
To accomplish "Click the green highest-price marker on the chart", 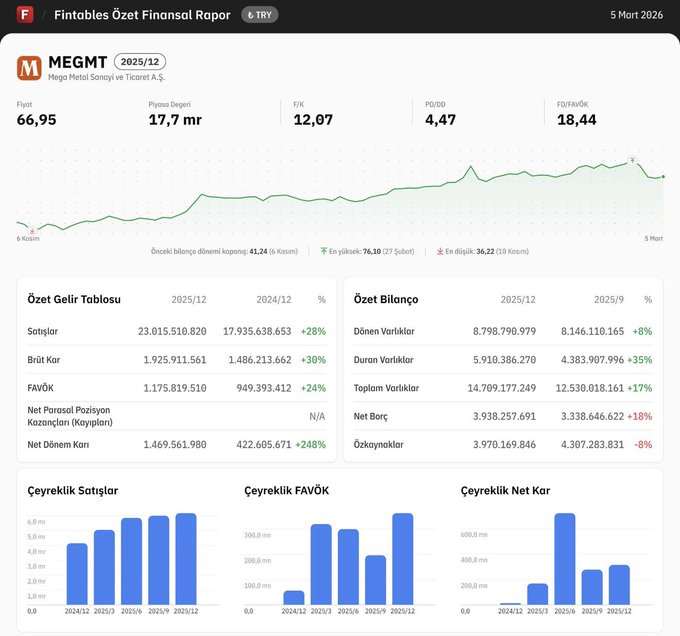I will pyautogui.click(x=632, y=160).
